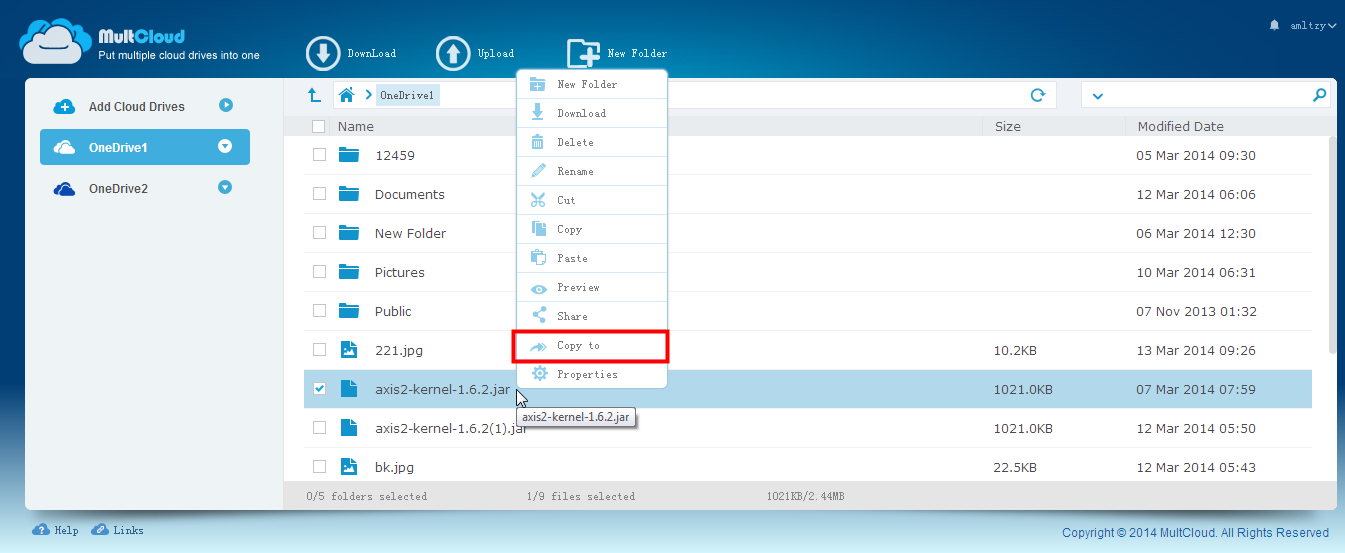
Task: Choose Copy in context menu
Action: click(591, 229)
